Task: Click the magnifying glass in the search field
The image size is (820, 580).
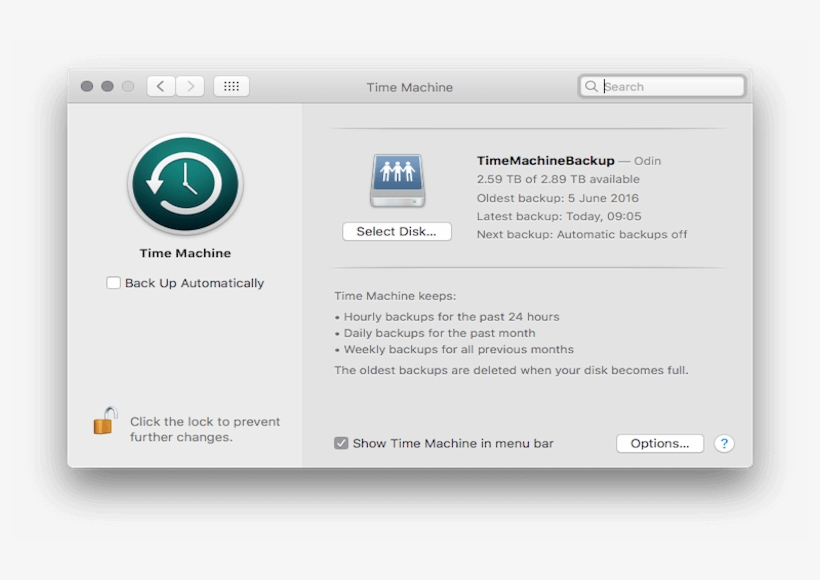Action: [591, 86]
